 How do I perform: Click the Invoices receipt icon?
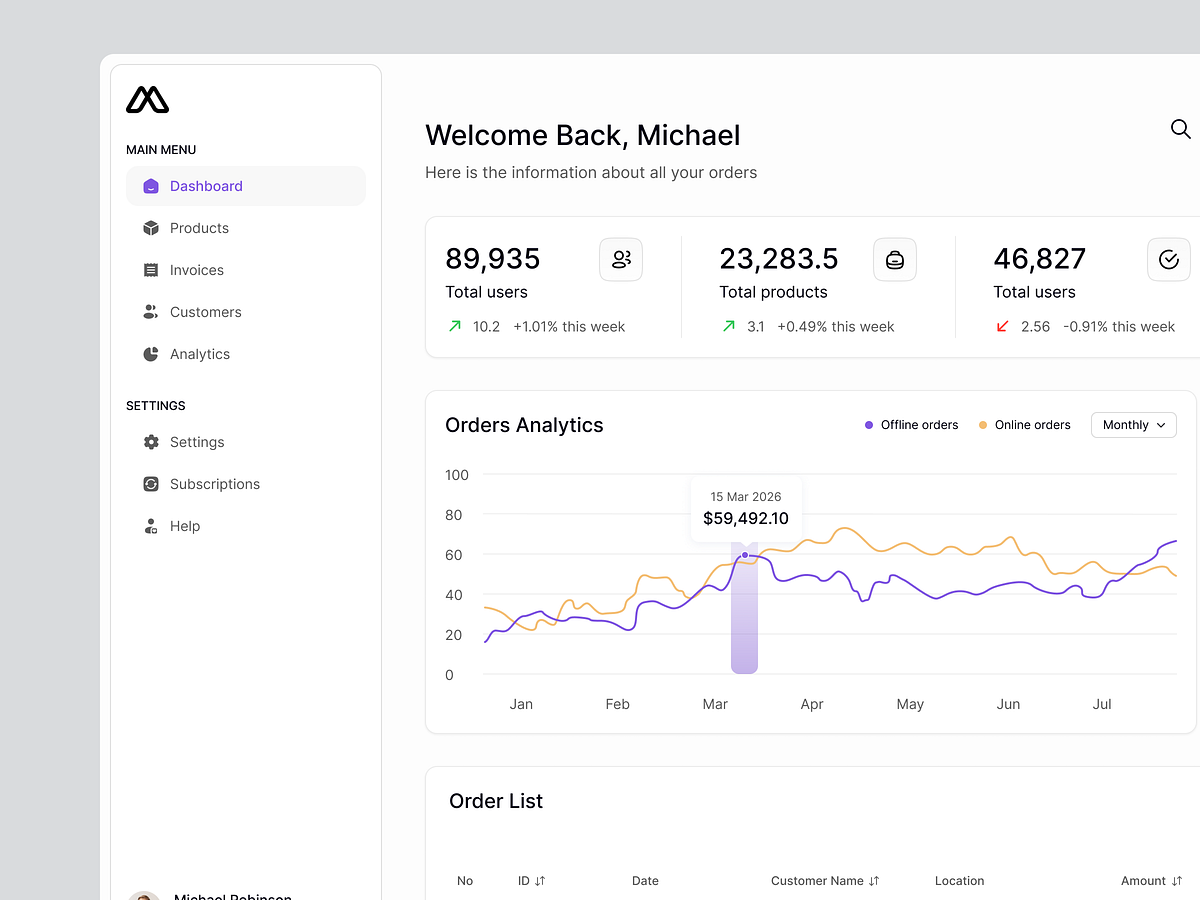click(x=151, y=270)
